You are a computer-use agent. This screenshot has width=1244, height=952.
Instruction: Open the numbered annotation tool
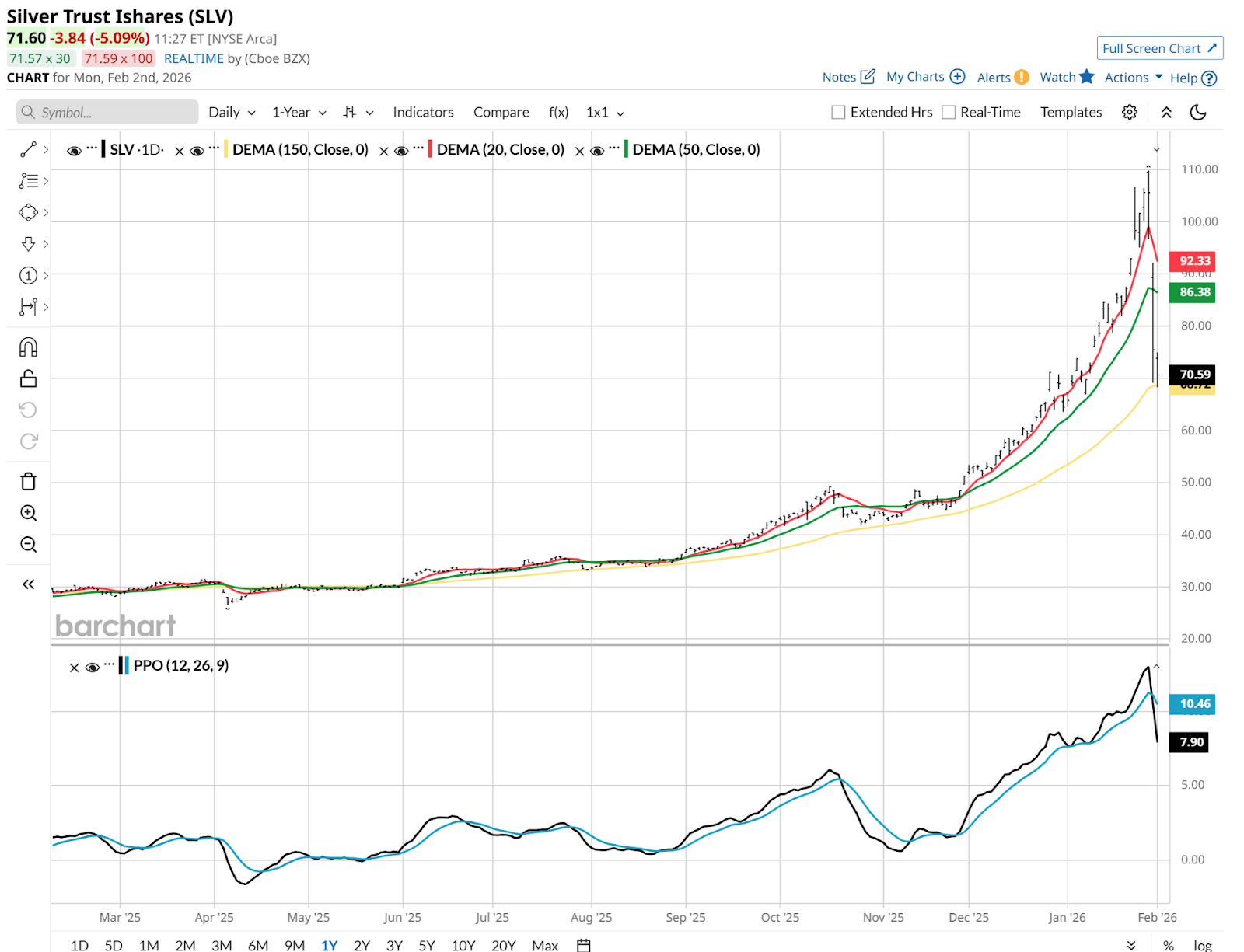click(x=28, y=275)
